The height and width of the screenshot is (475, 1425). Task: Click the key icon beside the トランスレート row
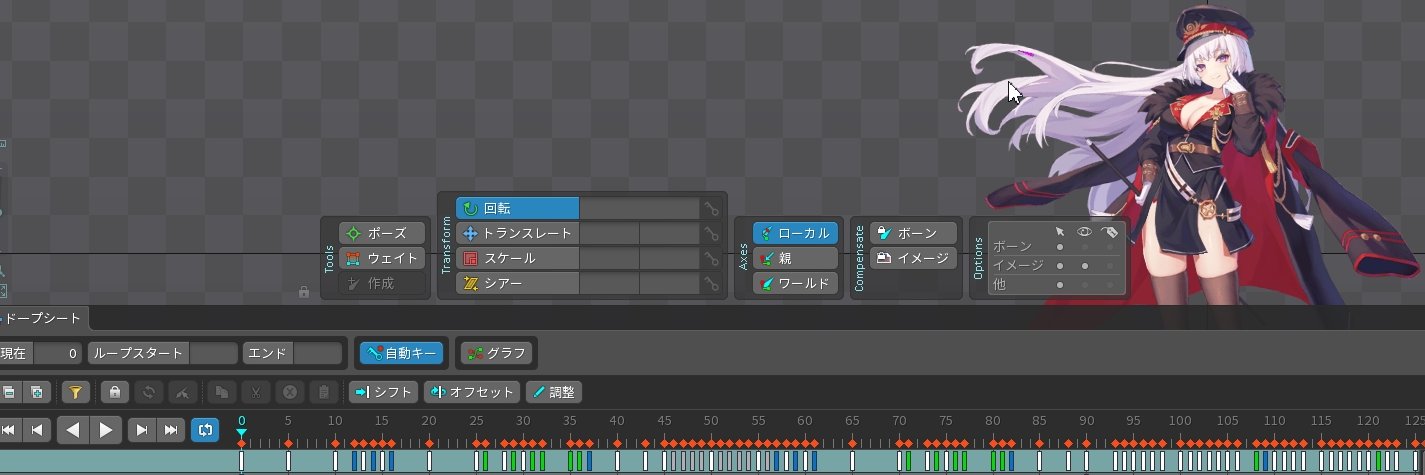click(711, 234)
